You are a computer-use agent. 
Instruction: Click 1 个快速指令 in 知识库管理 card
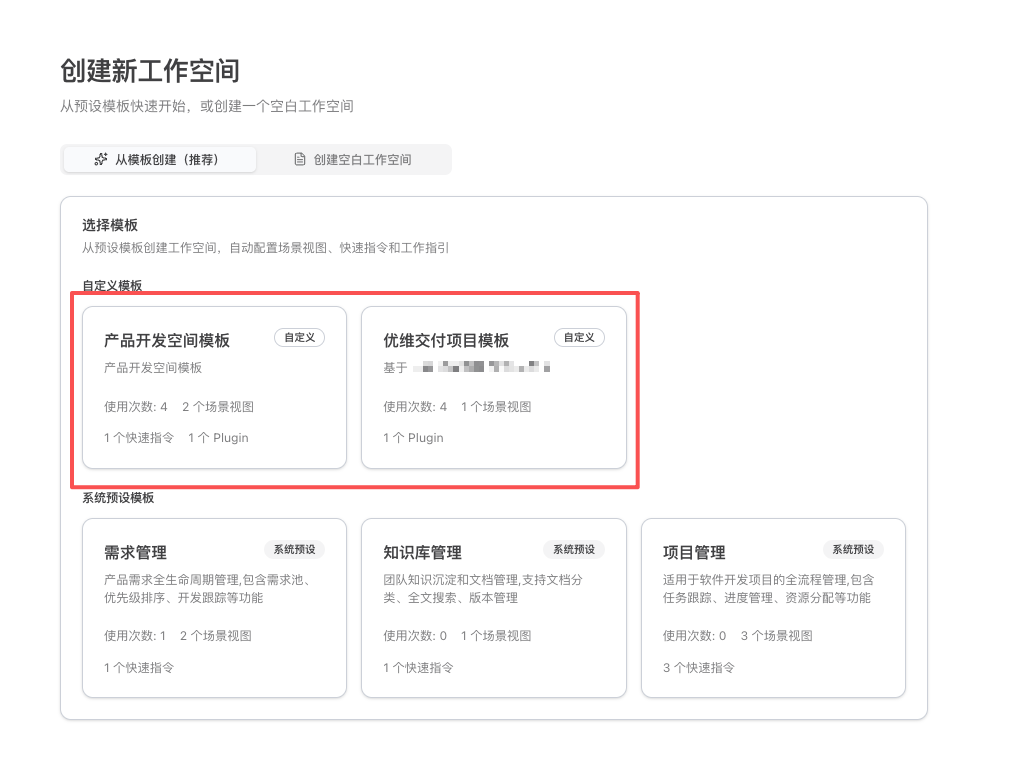click(418, 668)
